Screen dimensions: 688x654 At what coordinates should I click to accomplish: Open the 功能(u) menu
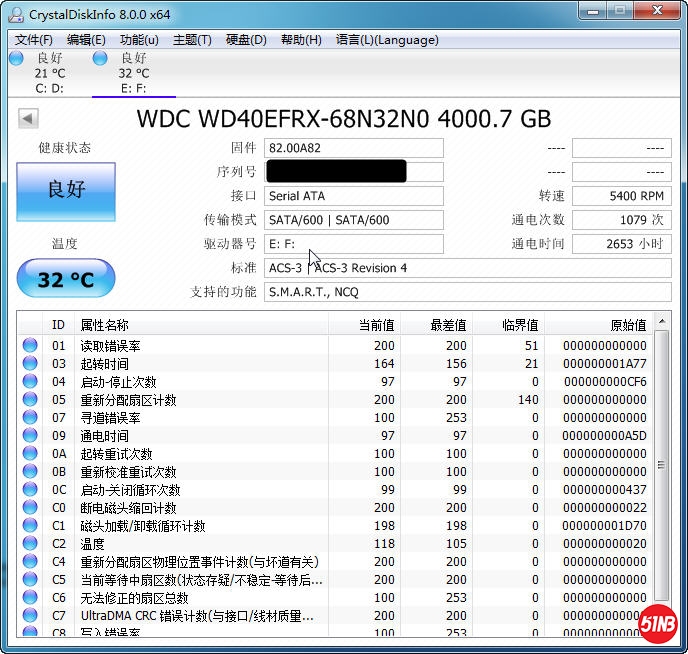pos(139,40)
